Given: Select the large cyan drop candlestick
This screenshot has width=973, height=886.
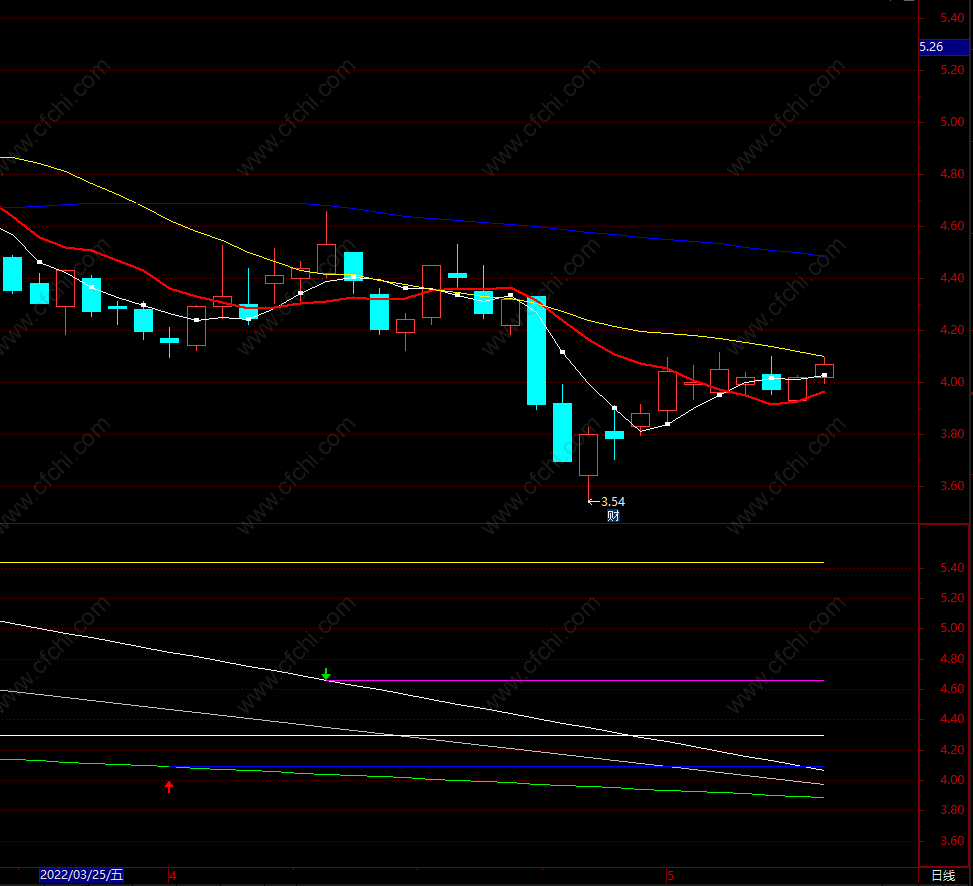Looking at the screenshot, I should point(536,351).
